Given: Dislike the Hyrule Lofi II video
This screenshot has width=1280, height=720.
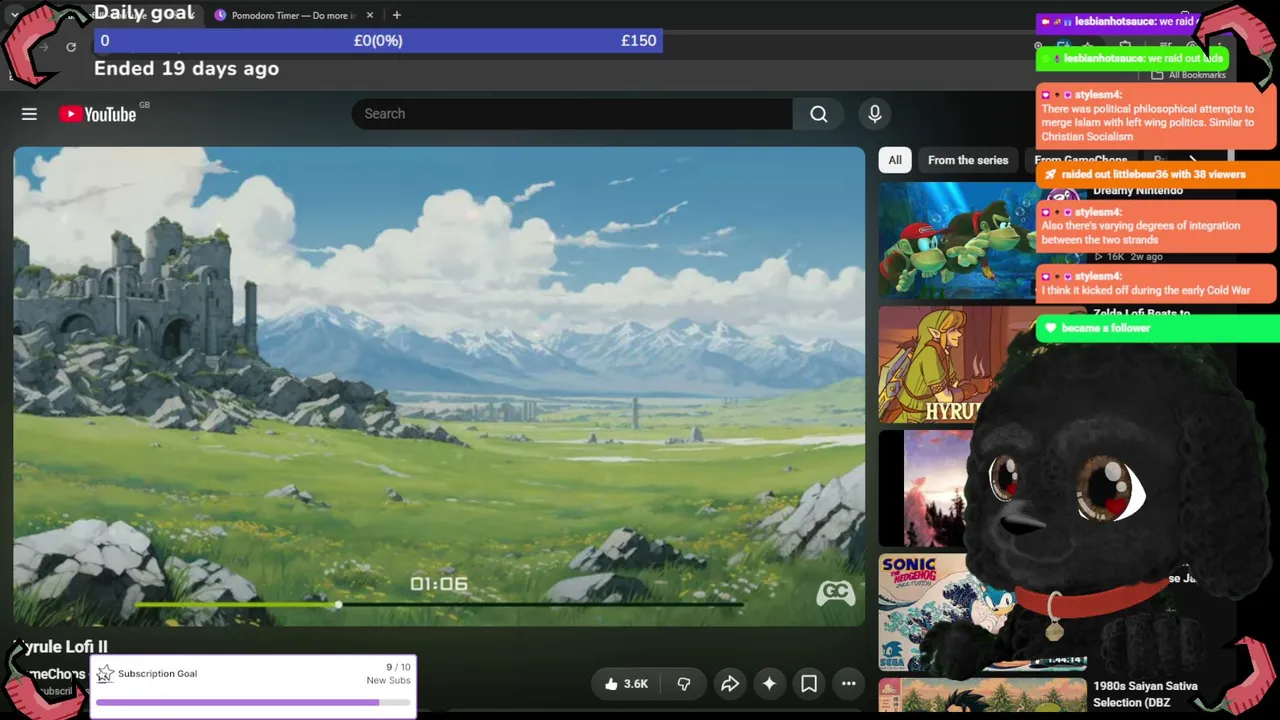Looking at the screenshot, I should click(x=684, y=684).
